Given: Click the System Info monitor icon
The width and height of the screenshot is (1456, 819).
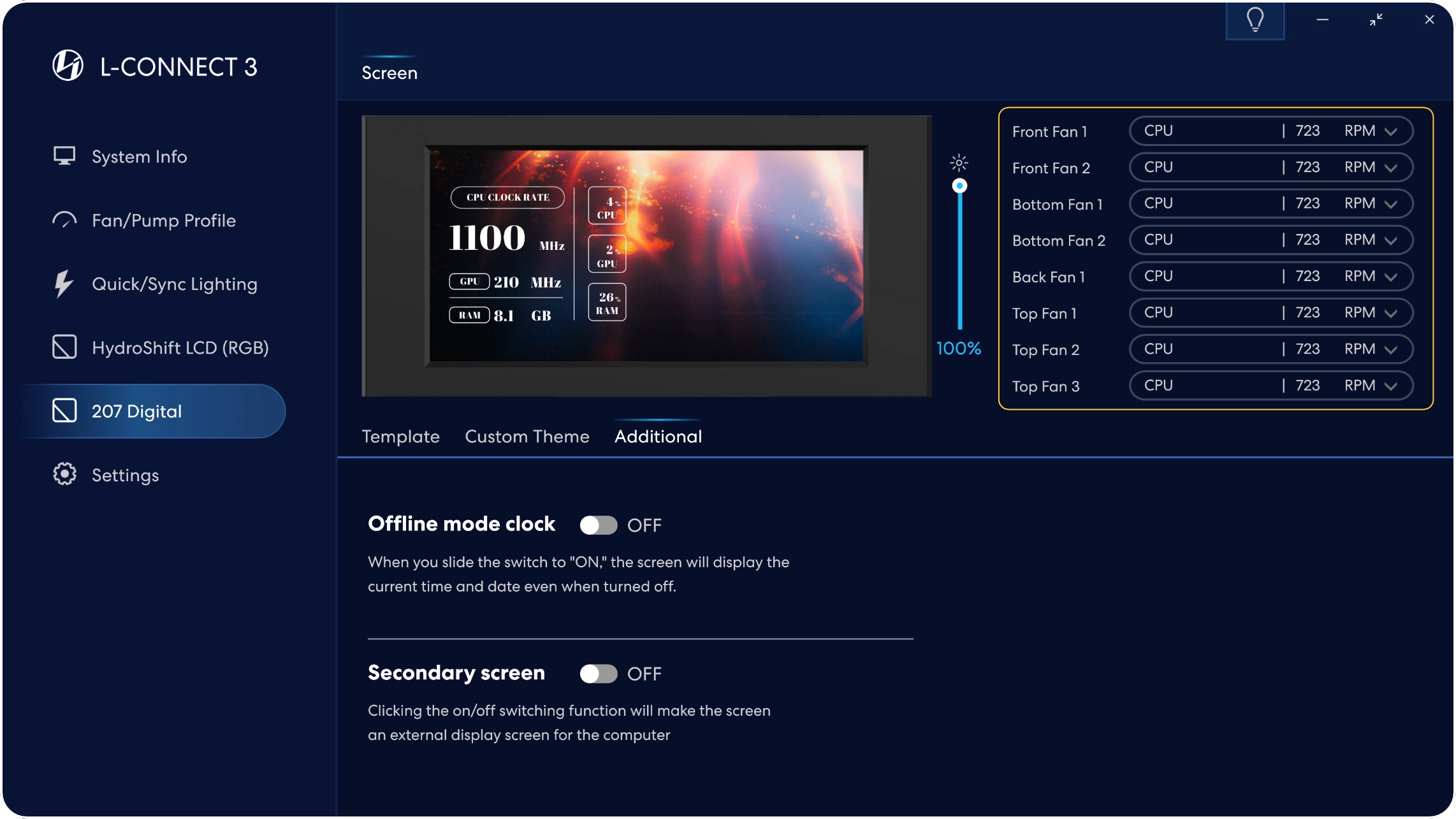Looking at the screenshot, I should pos(64,156).
